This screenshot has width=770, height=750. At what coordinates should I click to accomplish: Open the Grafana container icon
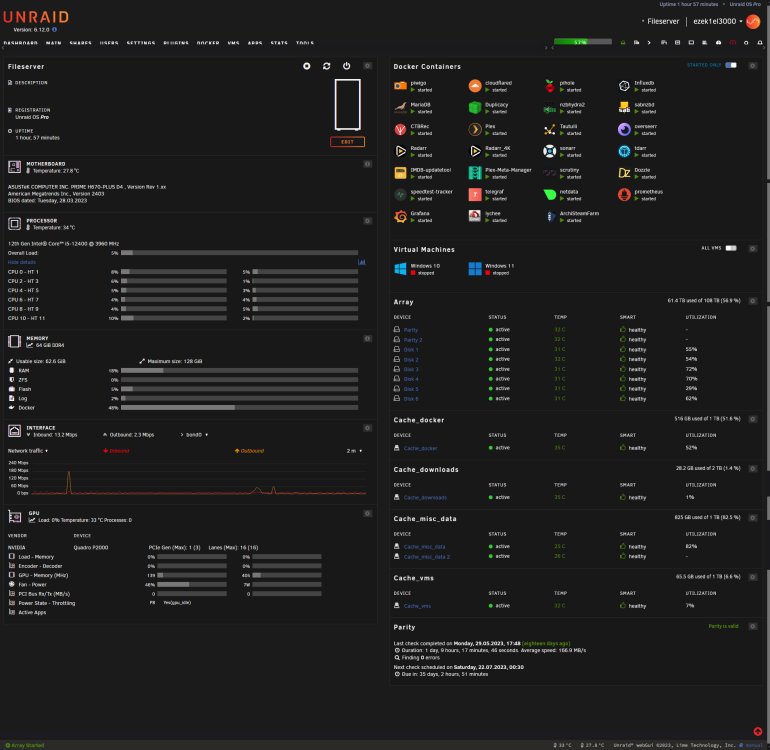(x=400, y=216)
